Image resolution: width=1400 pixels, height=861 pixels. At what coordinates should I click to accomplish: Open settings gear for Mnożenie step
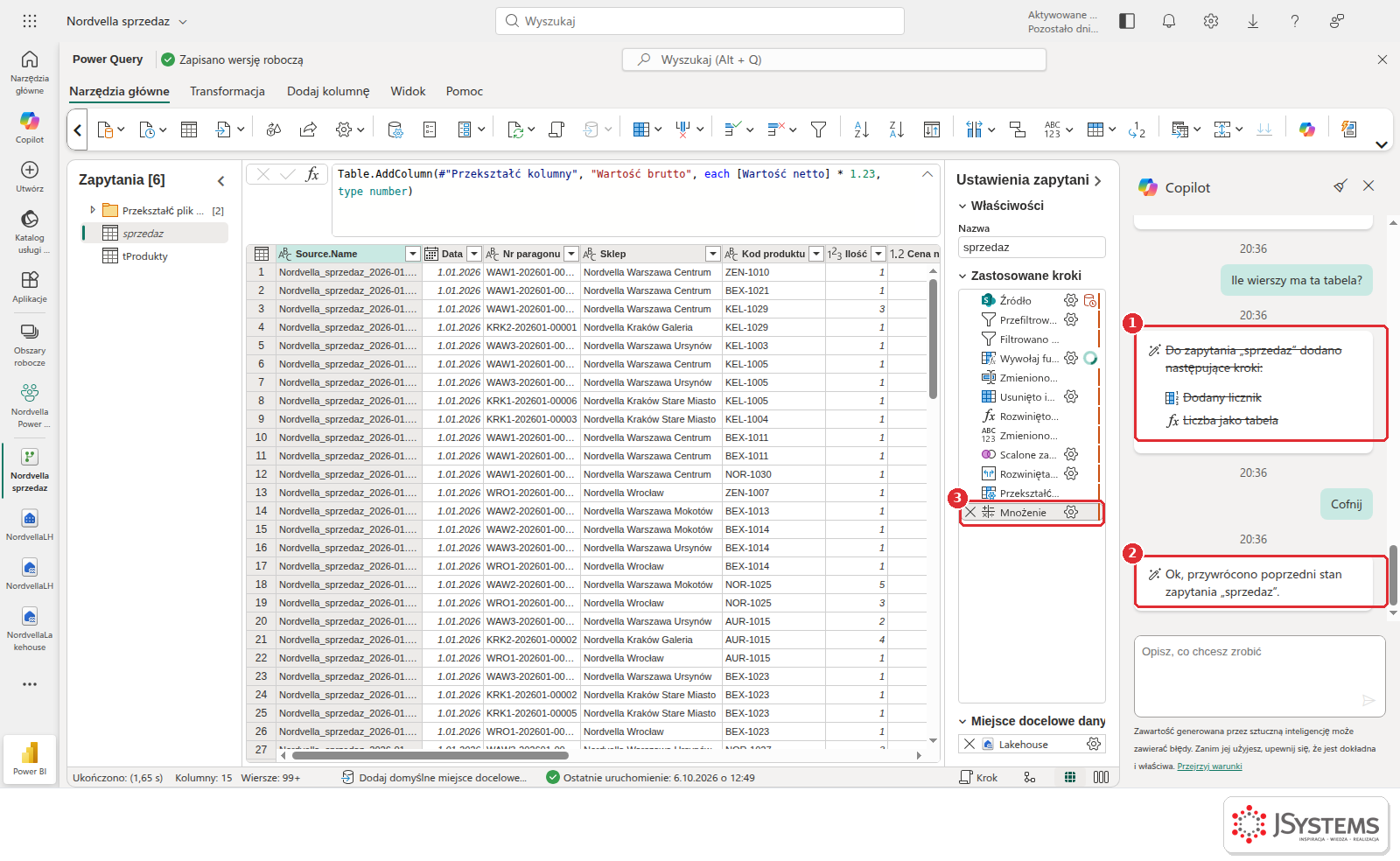coord(1071,512)
